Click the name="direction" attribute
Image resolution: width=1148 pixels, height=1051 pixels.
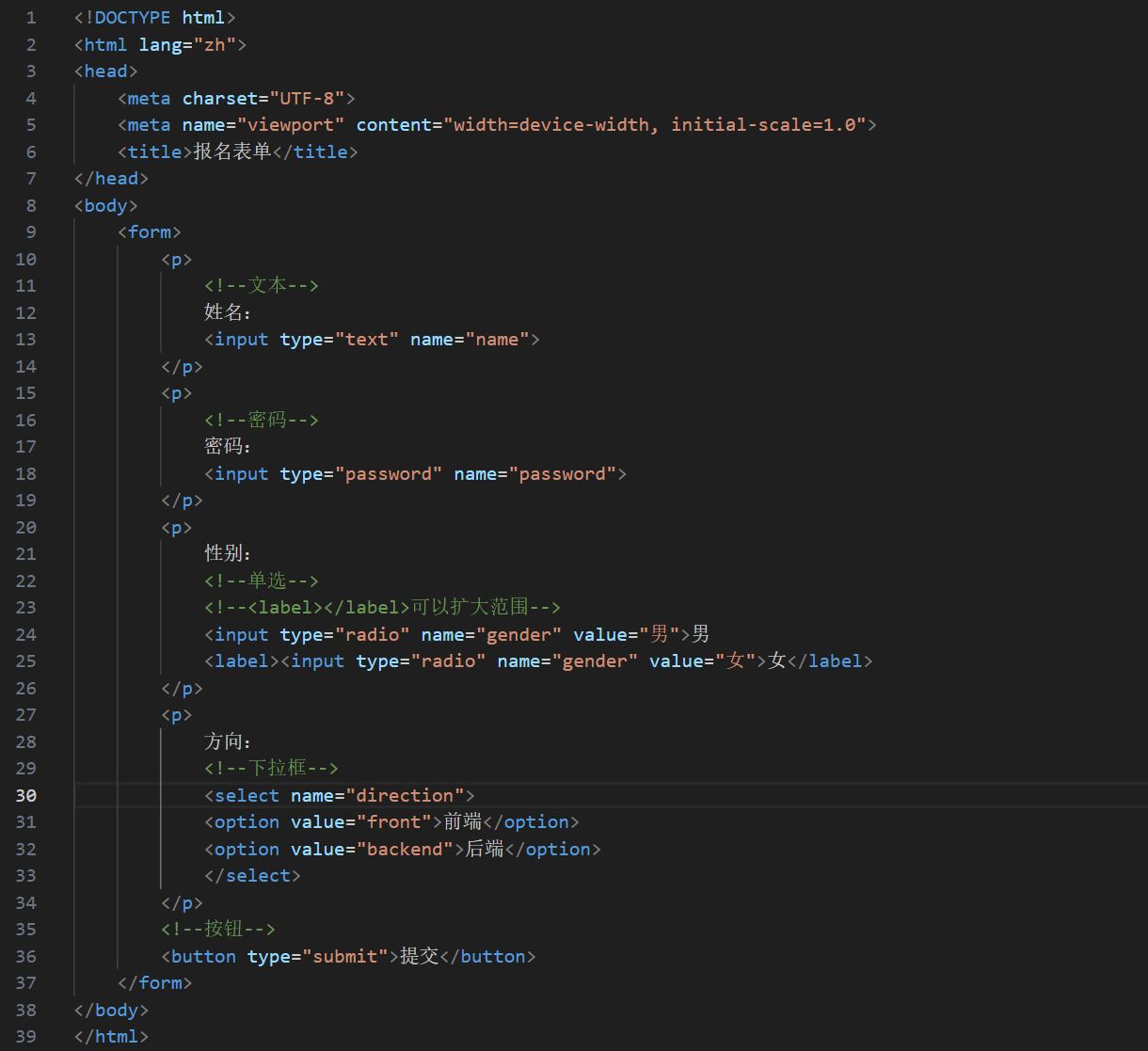pyautogui.click(x=377, y=795)
